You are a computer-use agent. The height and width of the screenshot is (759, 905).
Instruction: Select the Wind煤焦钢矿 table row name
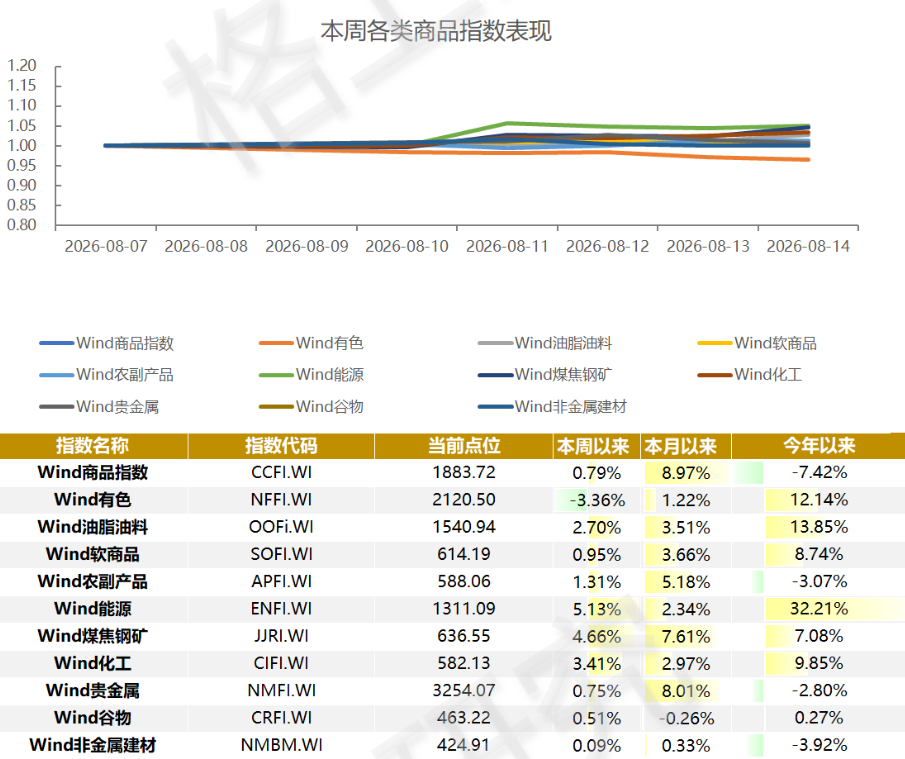point(92,636)
